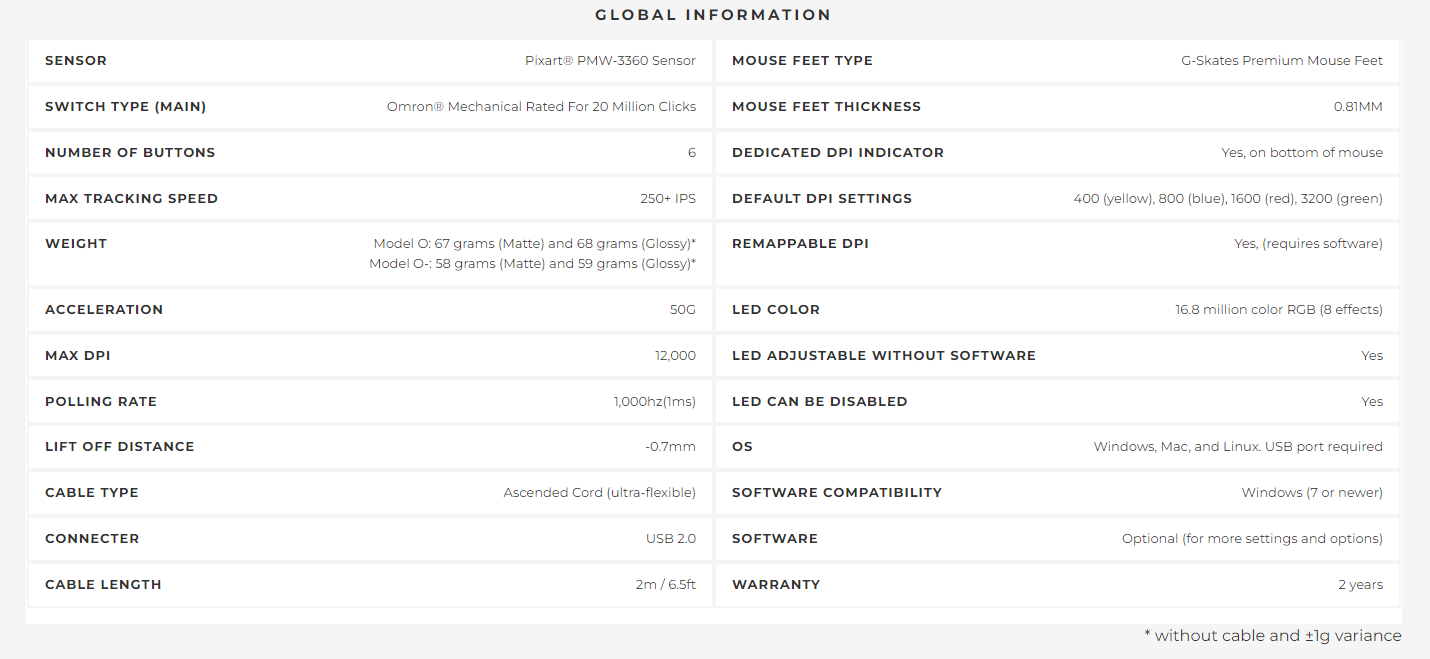The height and width of the screenshot is (659, 1430).
Task: Select the Switch Type (Main) label
Action: 126,107
